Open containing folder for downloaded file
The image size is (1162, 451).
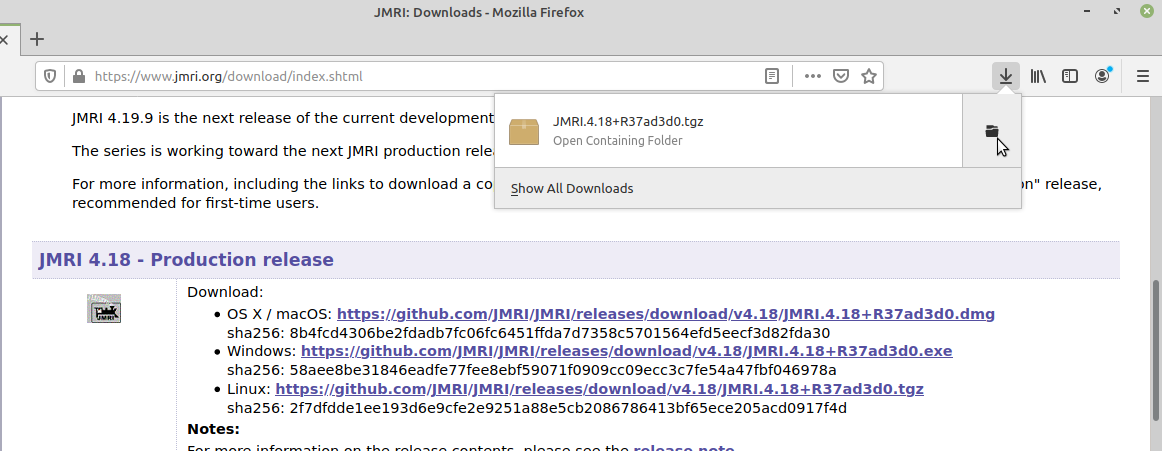(x=991, y=131)
